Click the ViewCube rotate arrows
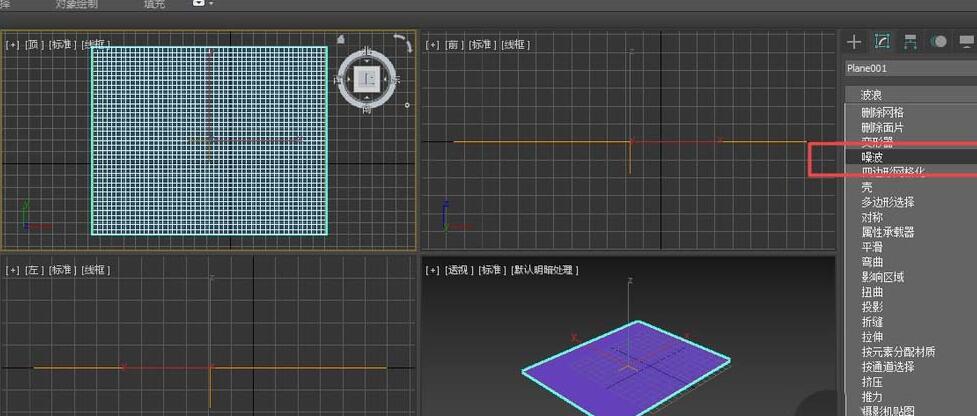The width and height of the screenshot is (977, 416). click(404, 43)
